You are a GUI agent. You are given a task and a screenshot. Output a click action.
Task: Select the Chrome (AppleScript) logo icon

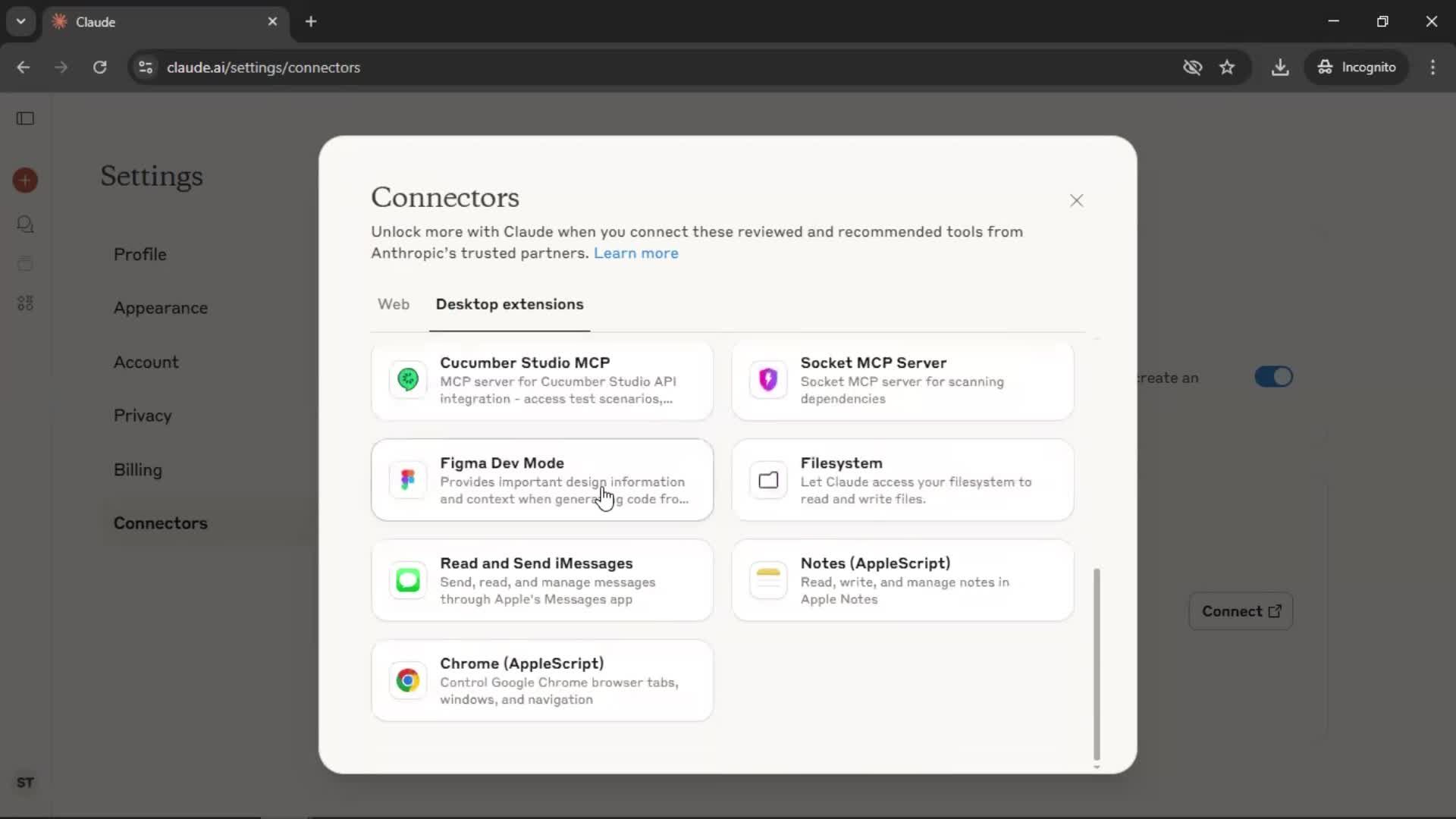pos(408,680)
